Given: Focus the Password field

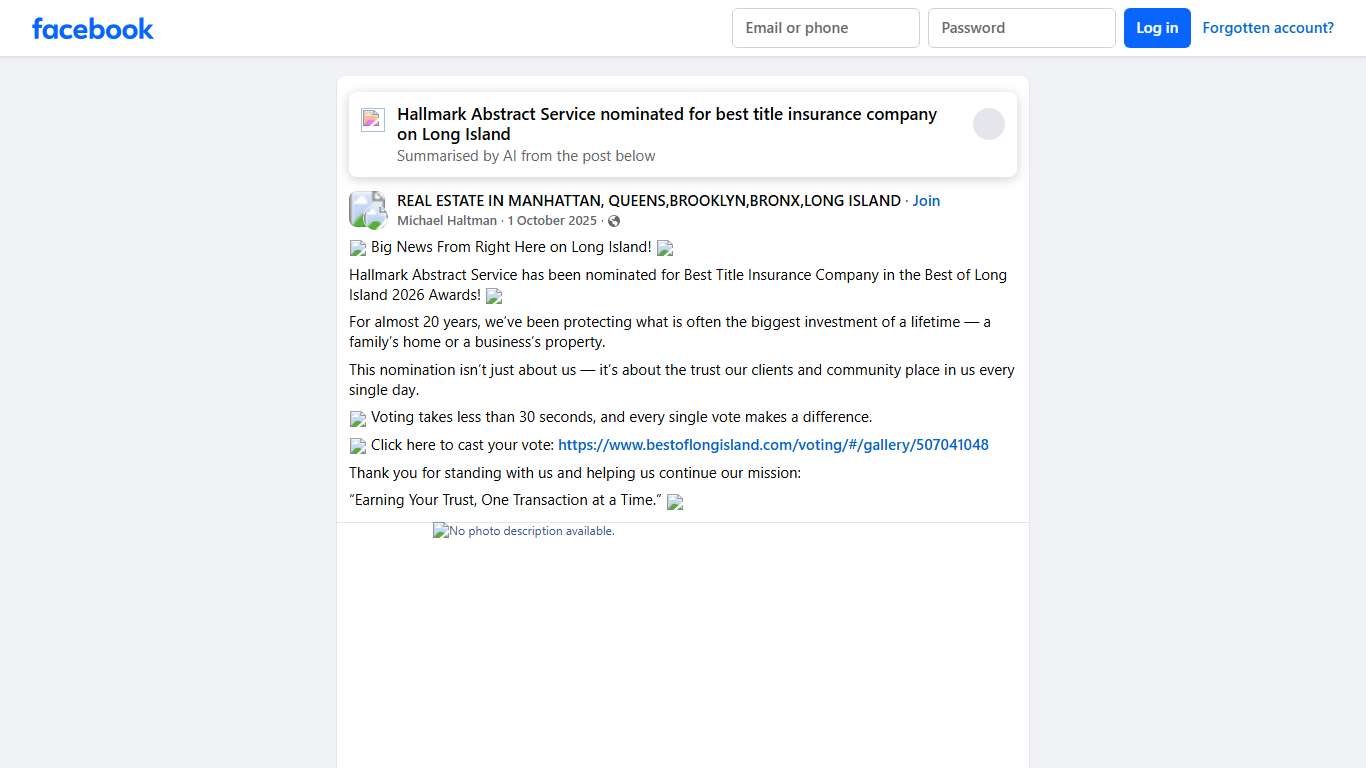Looking at the screenshot, I should 1021,28.
